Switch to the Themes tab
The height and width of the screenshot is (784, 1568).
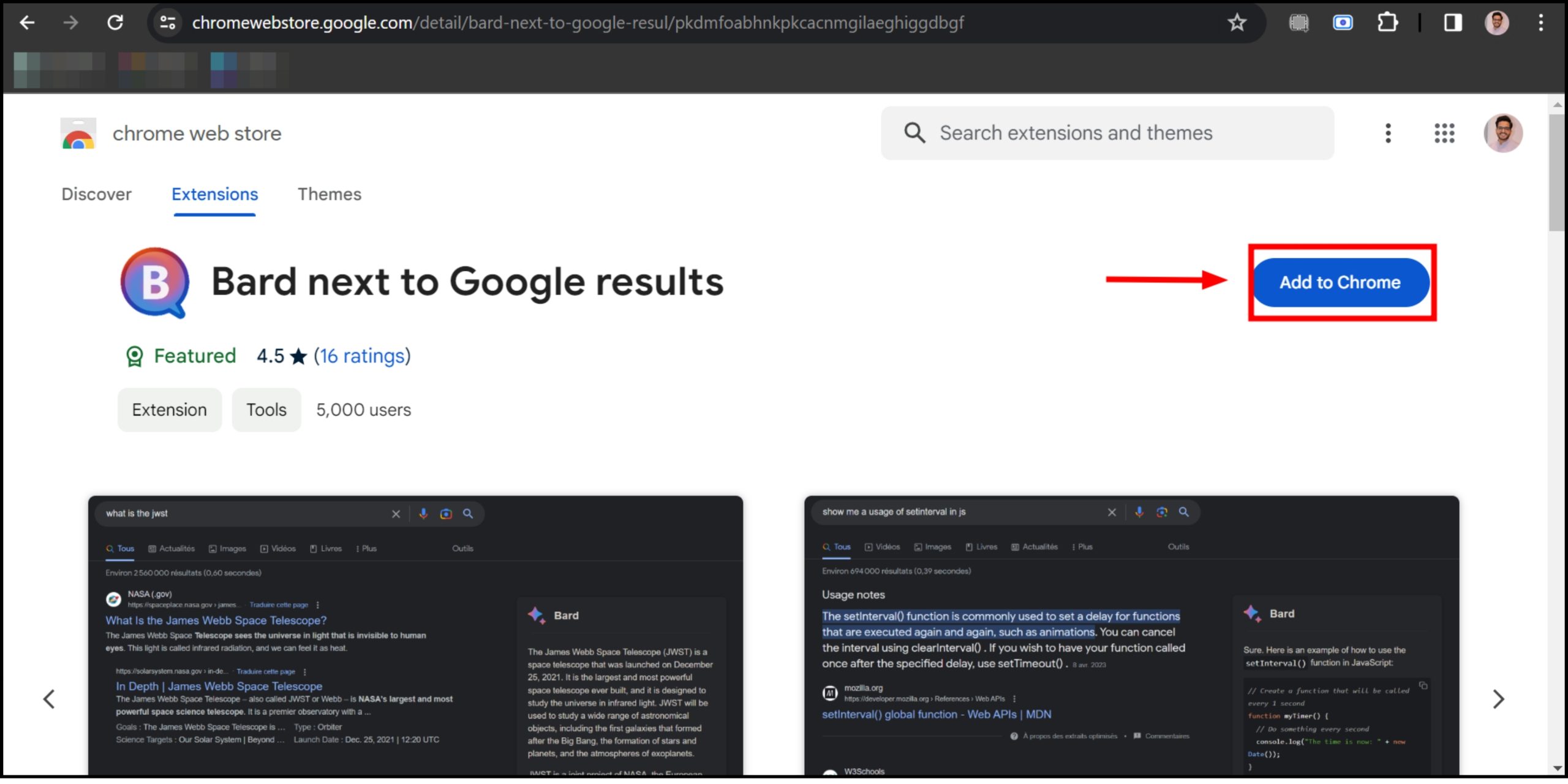[x=330, y=194]
